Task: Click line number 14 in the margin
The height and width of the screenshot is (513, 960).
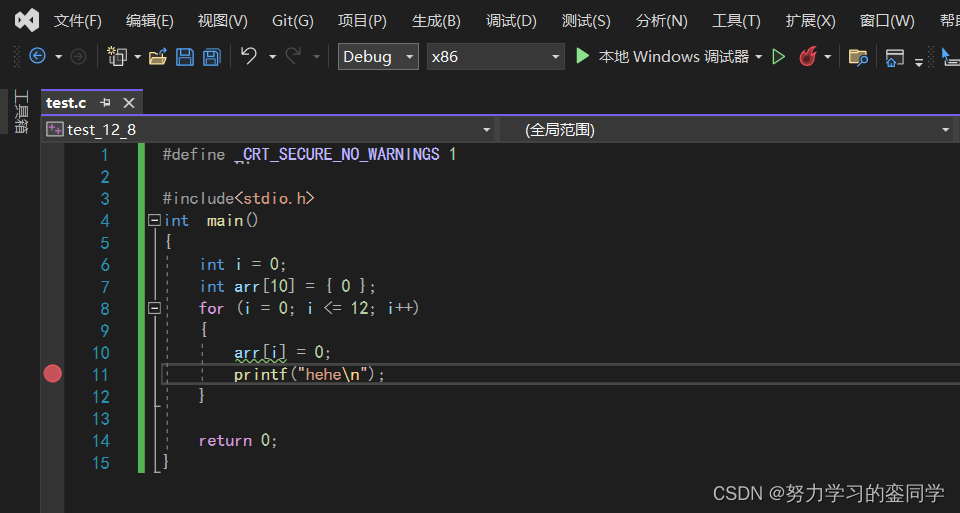Action: (x=100, y=441)
